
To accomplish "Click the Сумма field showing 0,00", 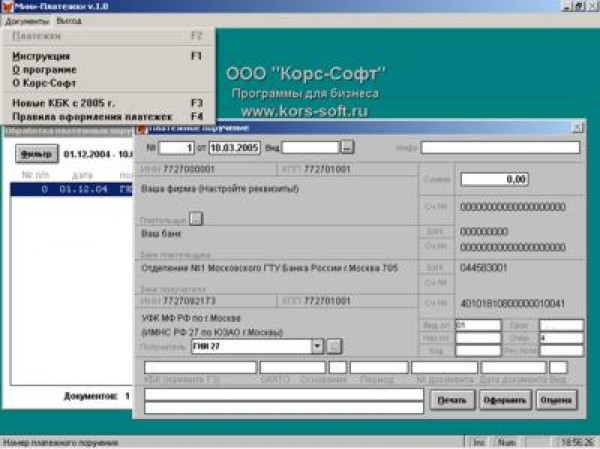I will (495, 180).
